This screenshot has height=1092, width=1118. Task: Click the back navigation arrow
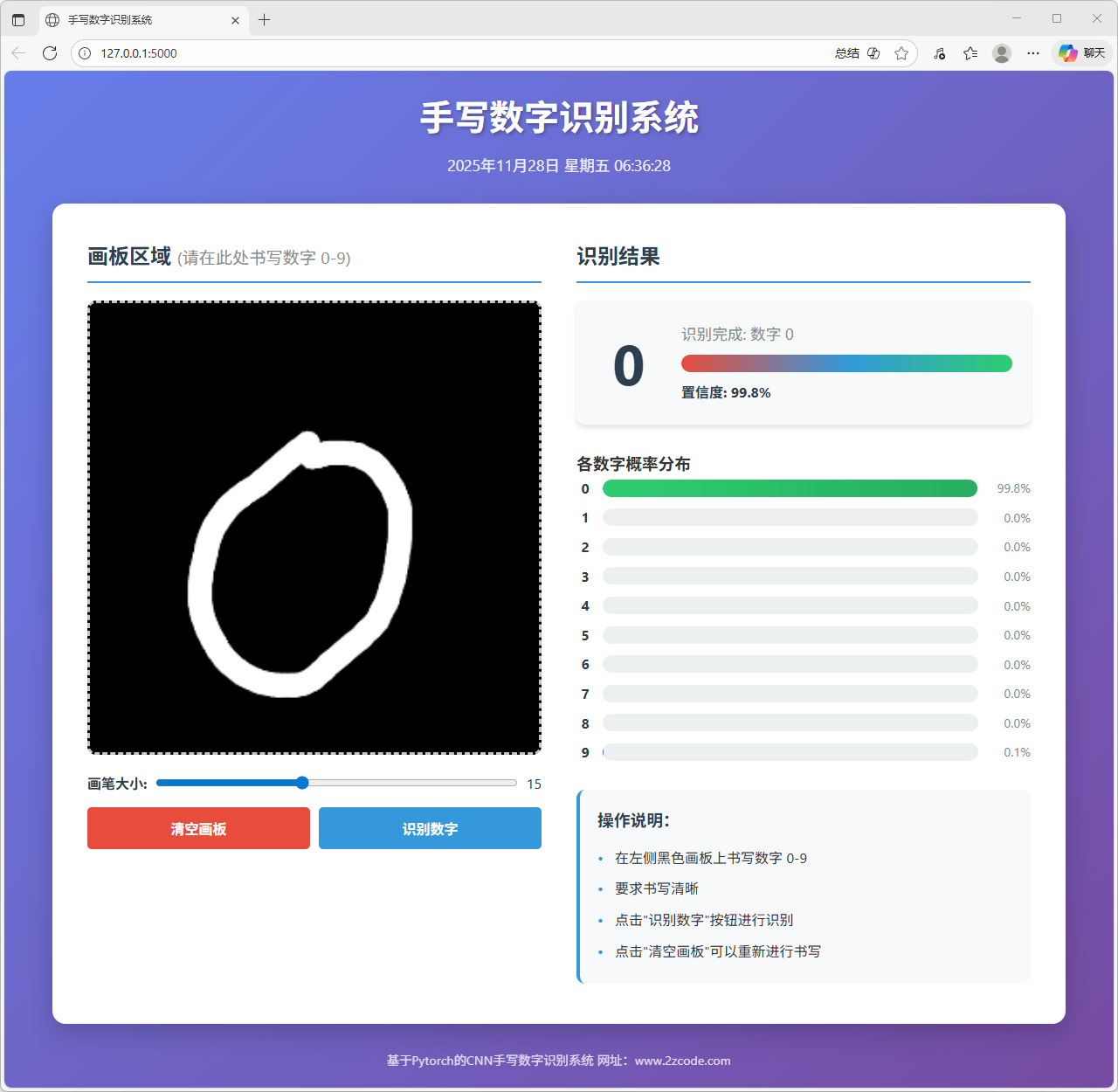pyautogui.click(x=18, y=53)
